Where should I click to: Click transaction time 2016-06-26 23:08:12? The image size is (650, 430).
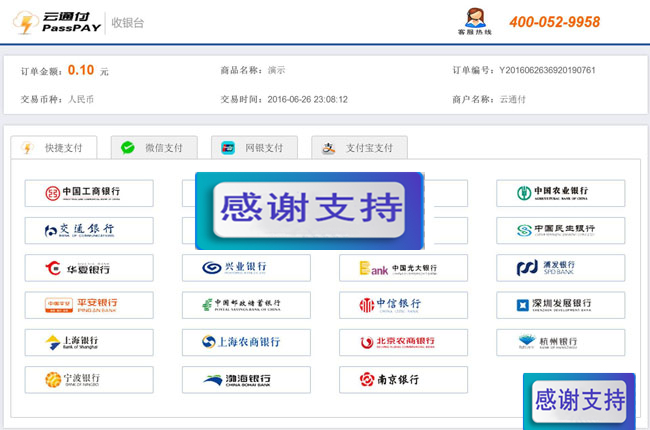coord(308,100)
